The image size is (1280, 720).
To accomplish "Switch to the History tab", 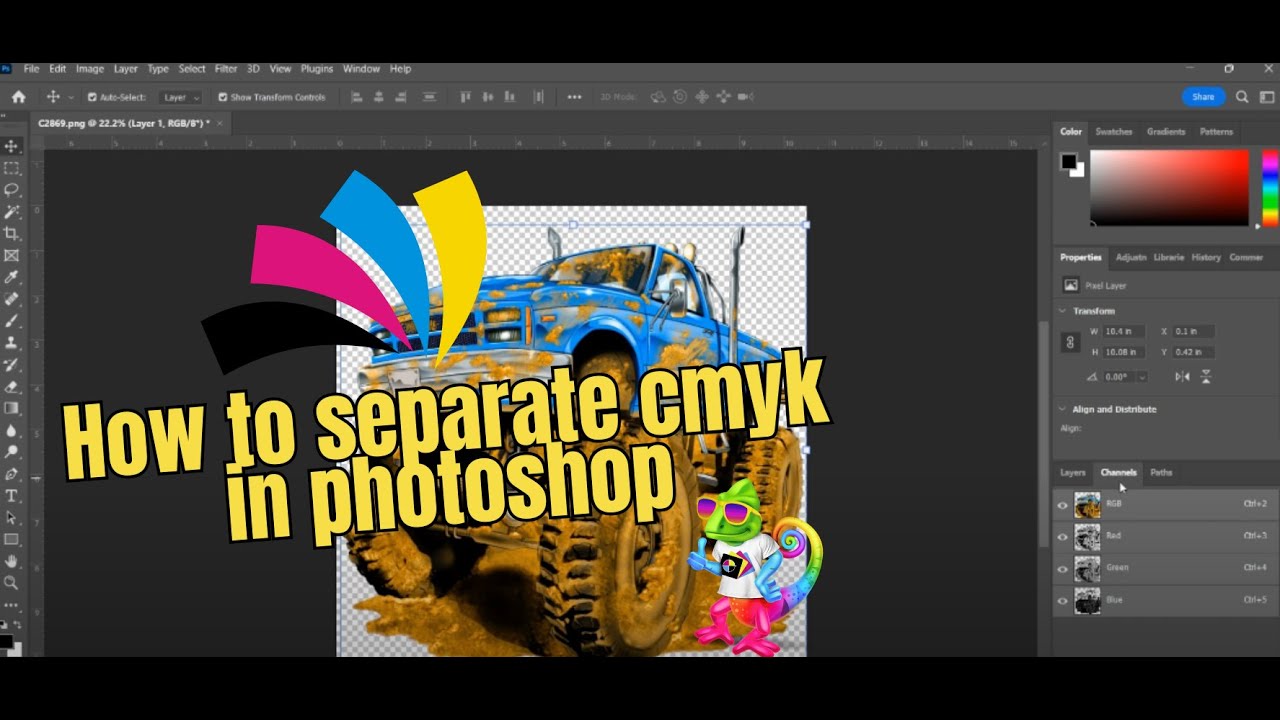I will [x=1206, y=257].
